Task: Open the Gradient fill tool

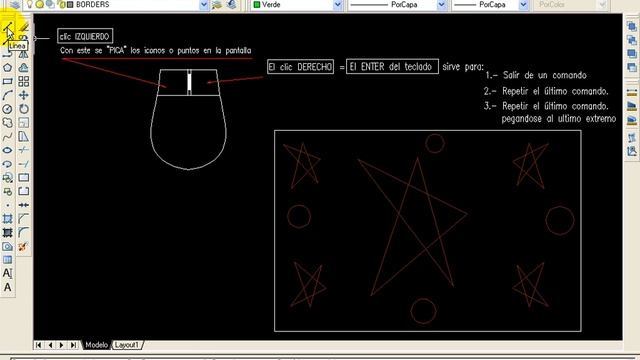Action: pyautogui.click(x=8, y=233)
